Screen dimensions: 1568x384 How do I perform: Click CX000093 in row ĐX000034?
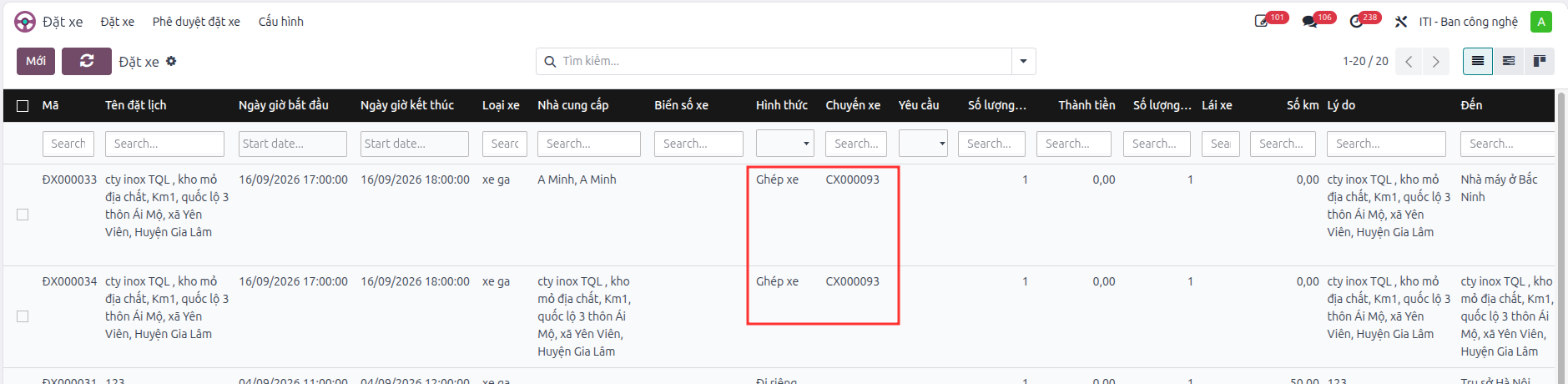point(852,281)
